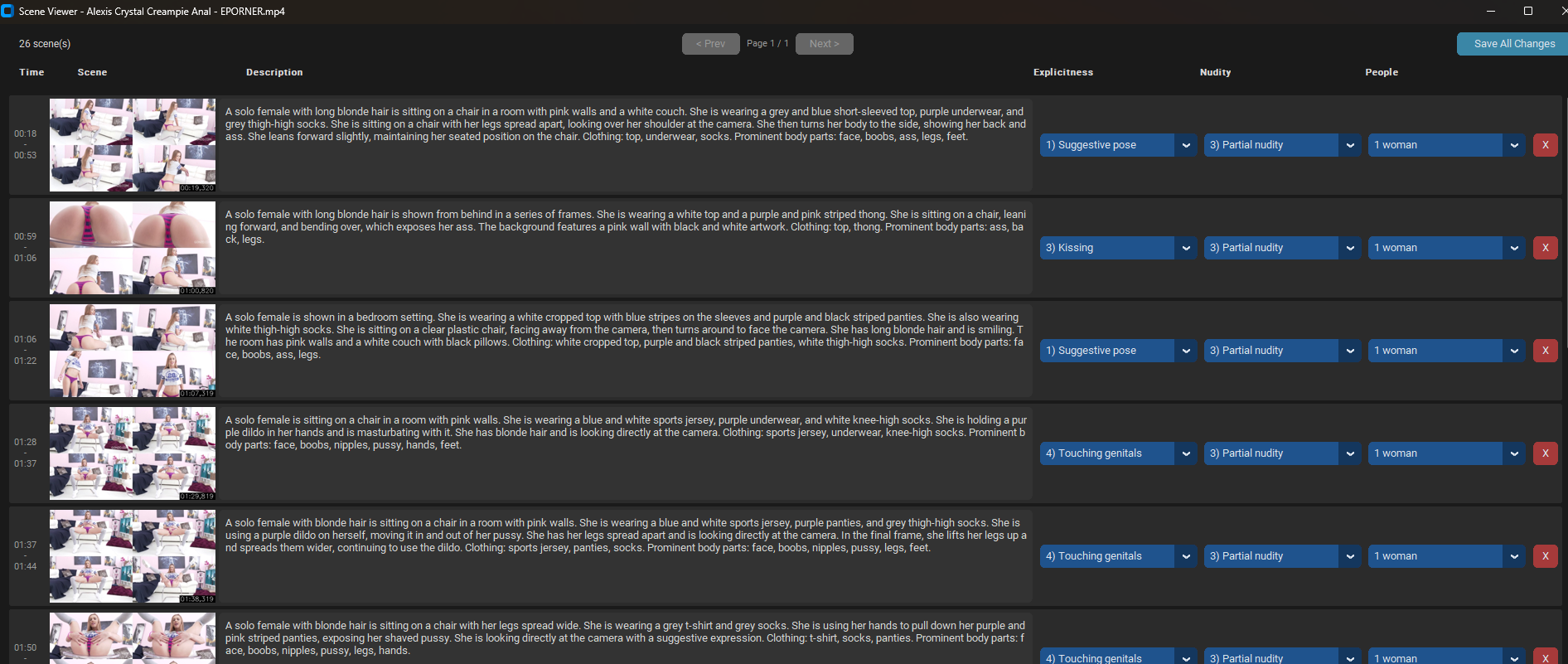Click the People column header
The width and height of the screenshot is (1568, 664).
coord(1382,72)
